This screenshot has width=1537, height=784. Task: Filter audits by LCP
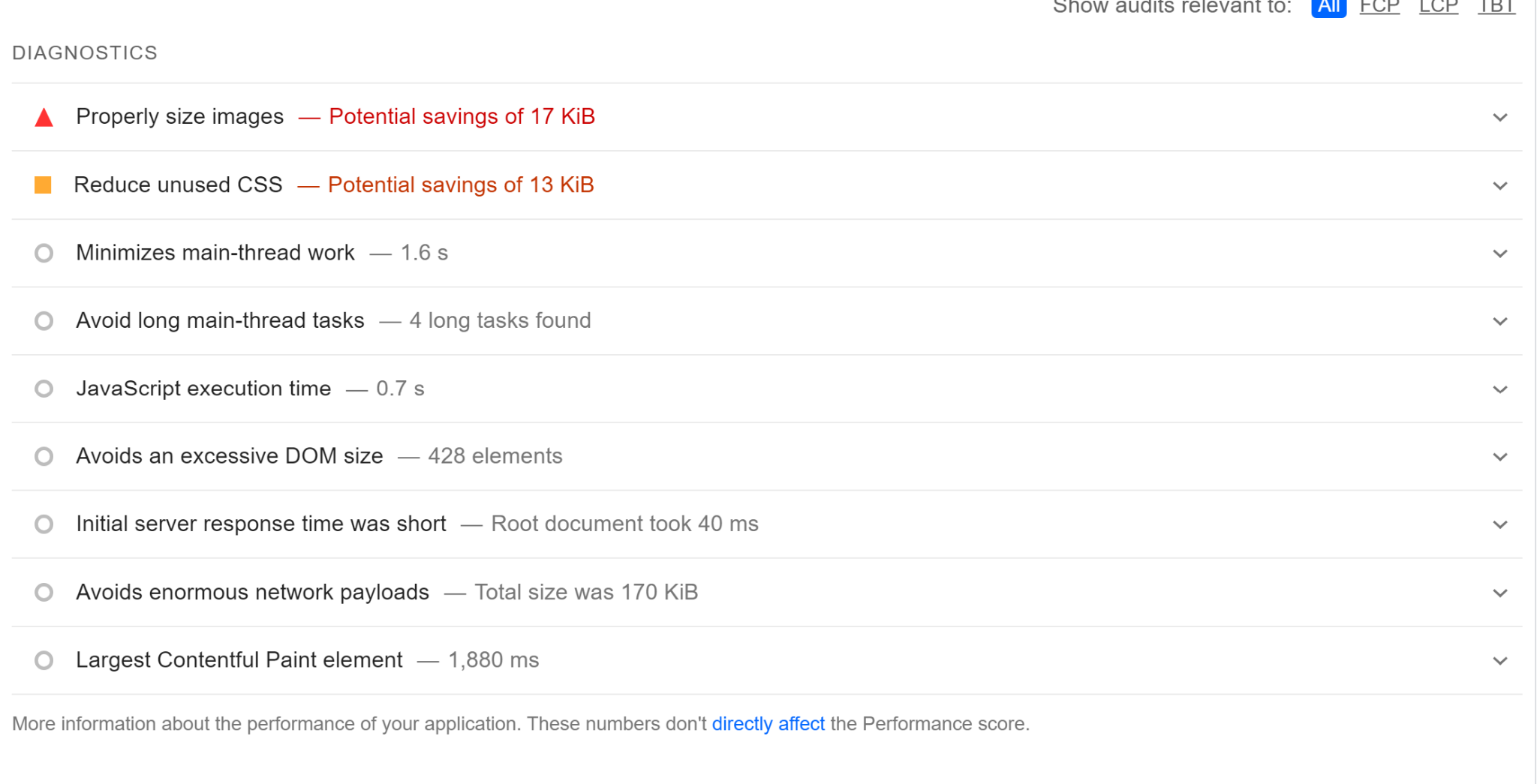[x=1438, y=8]
